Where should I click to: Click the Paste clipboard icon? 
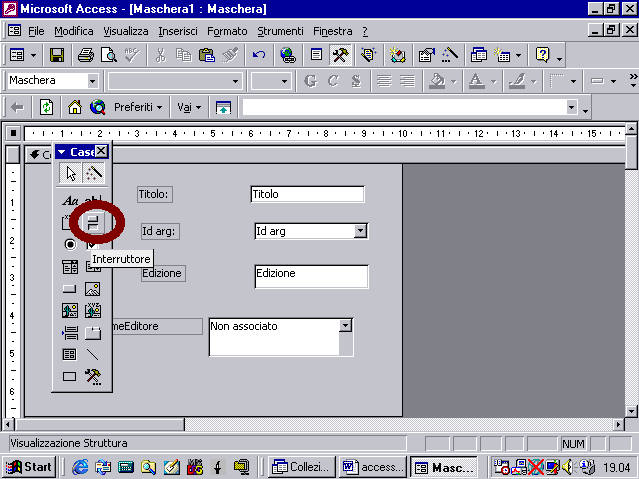207,55
